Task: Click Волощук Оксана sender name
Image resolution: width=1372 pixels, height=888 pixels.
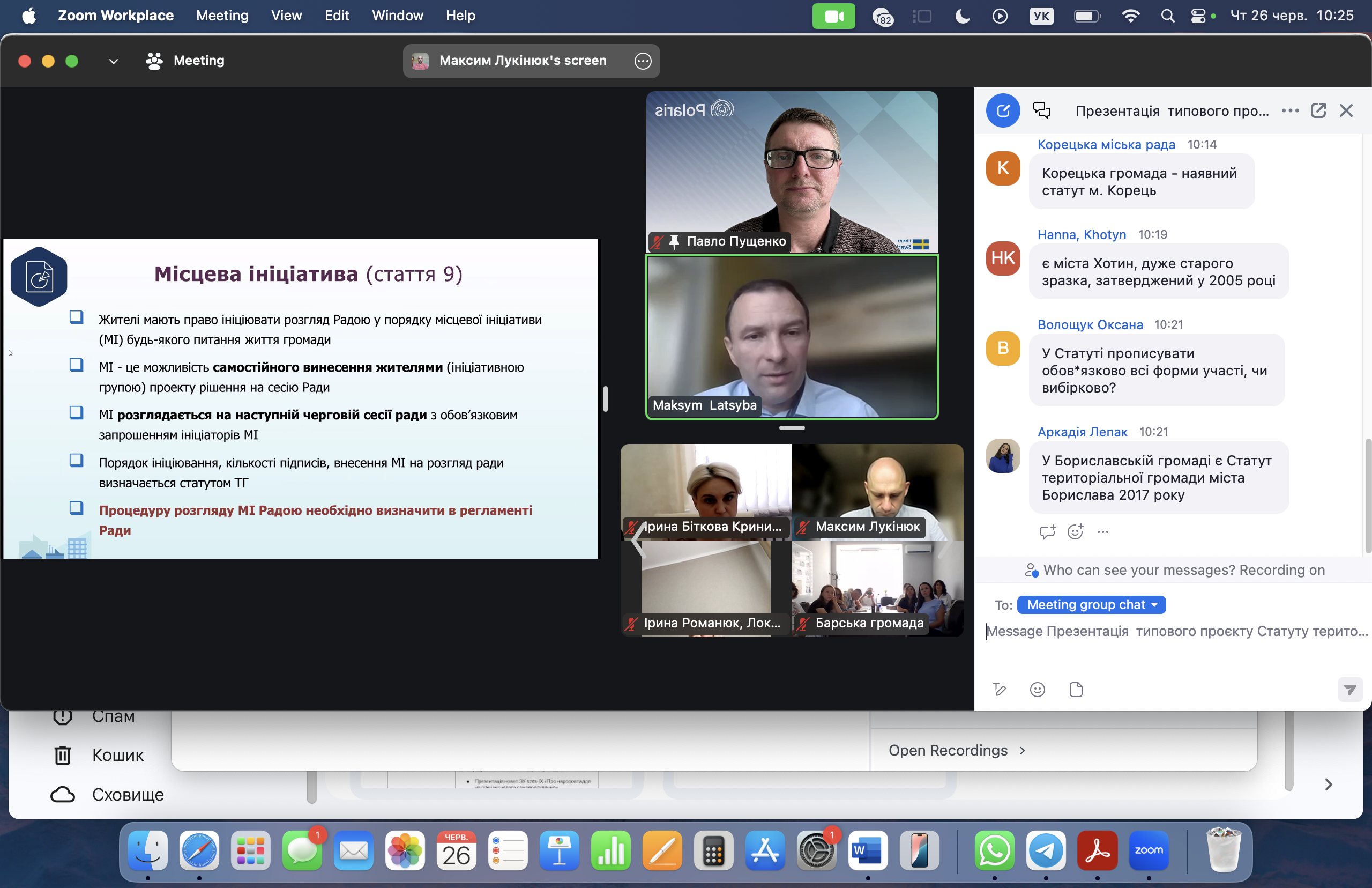Action: pos(1090,324)
